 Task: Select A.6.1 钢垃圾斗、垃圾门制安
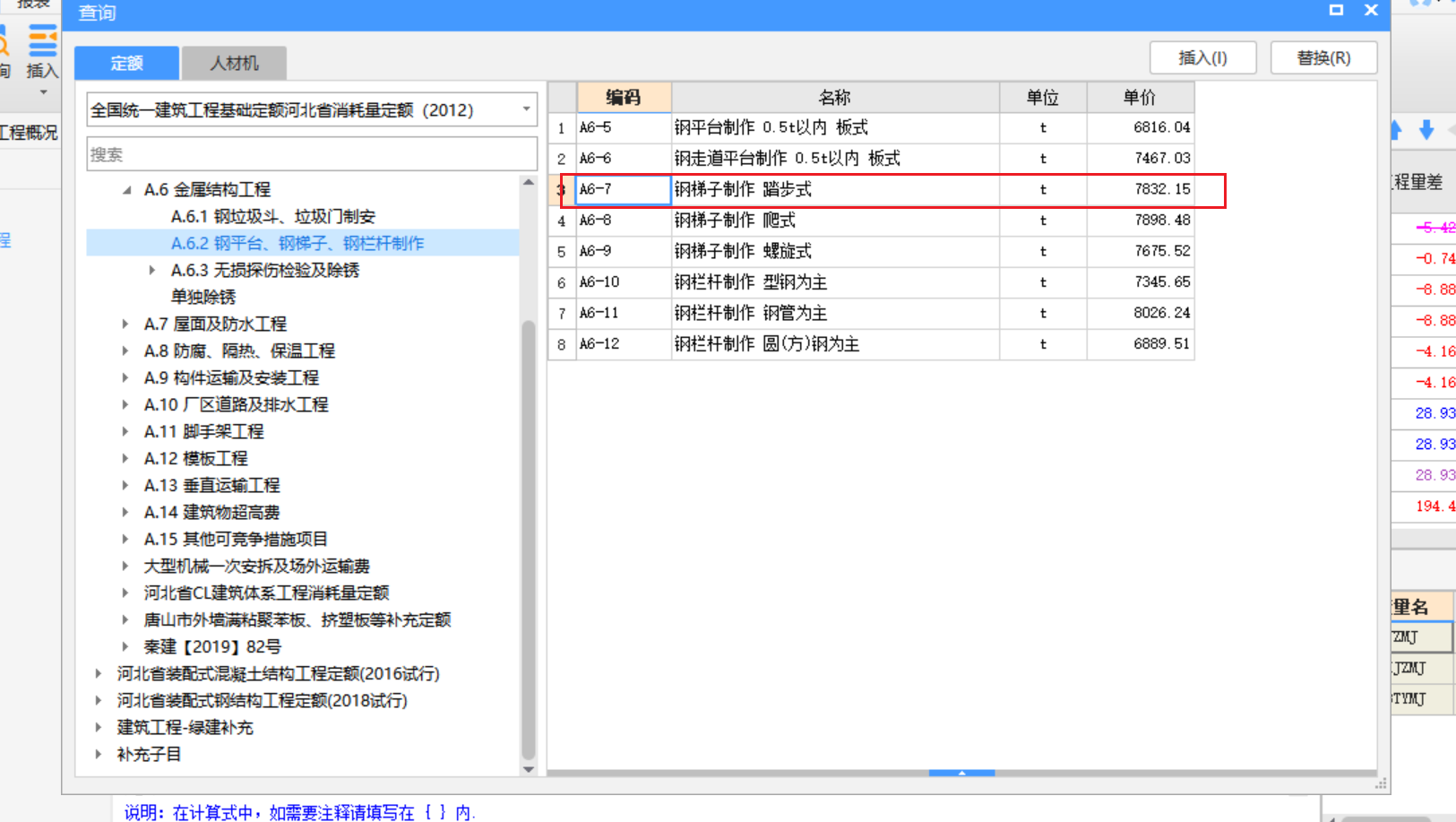coord(273,216)
